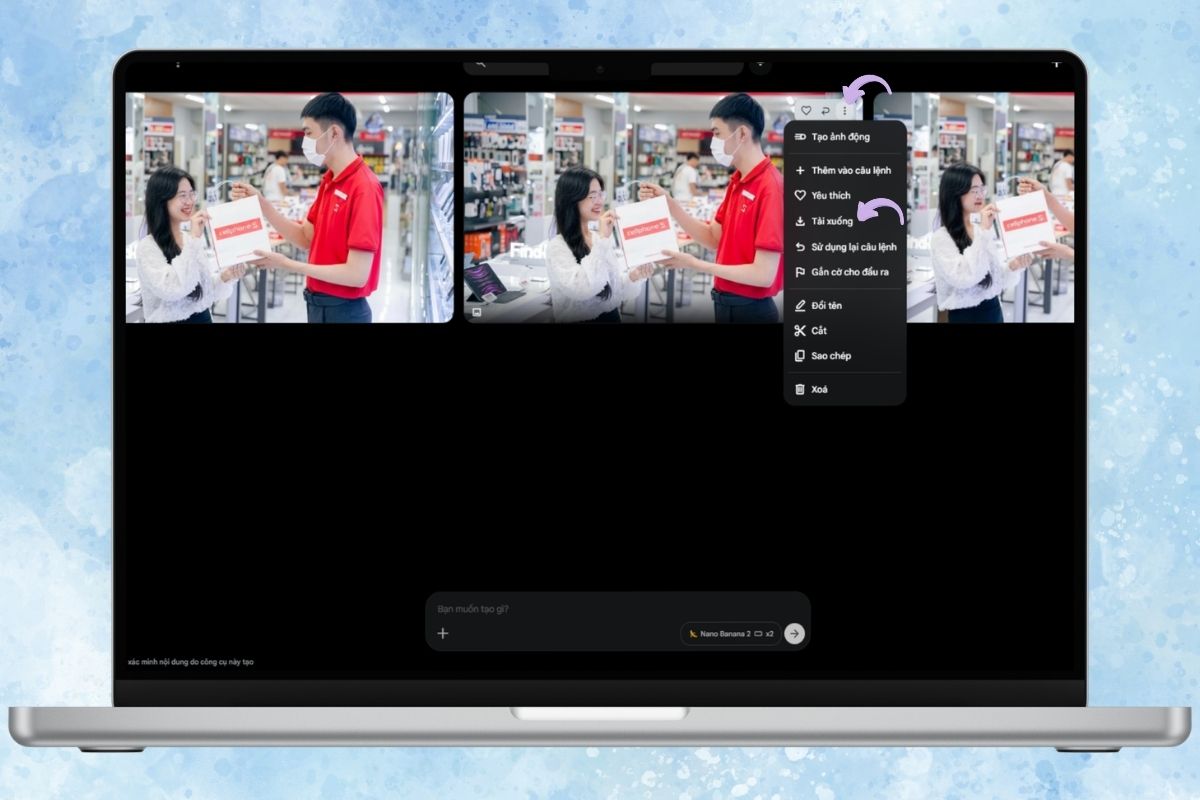Choose 'Cắt' scissors option in menu
The width and height of the screenshot is (1200, 800).
(x=819, y=331)
